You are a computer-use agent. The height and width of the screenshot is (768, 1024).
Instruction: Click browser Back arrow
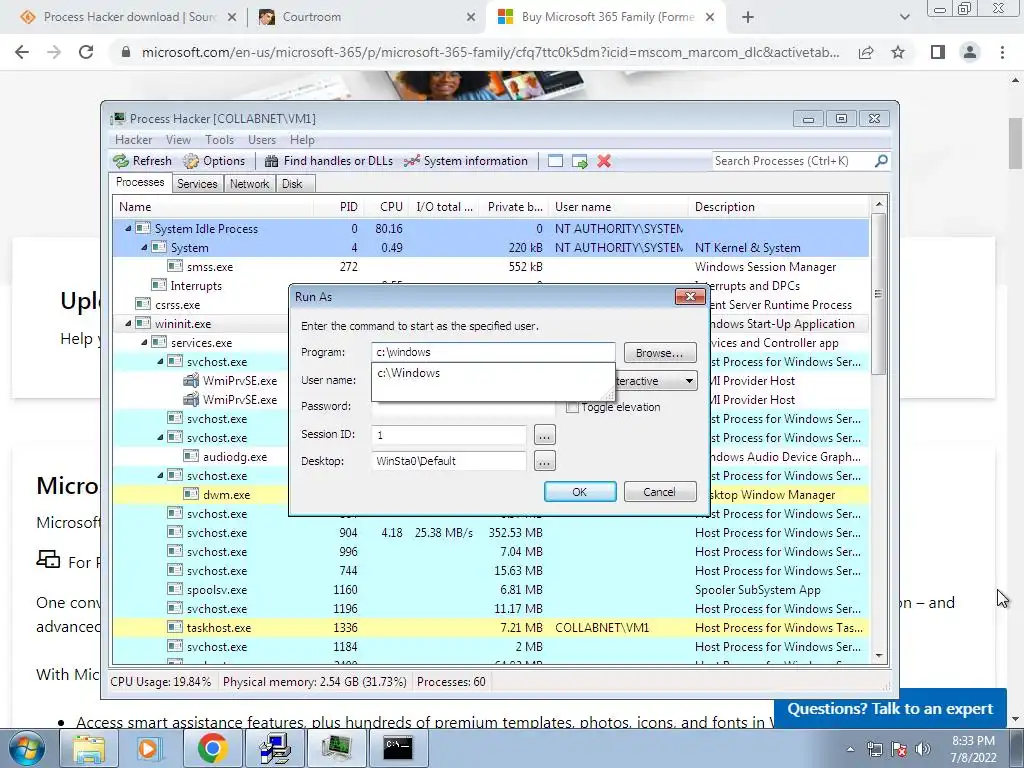click(x=22, y=52)
